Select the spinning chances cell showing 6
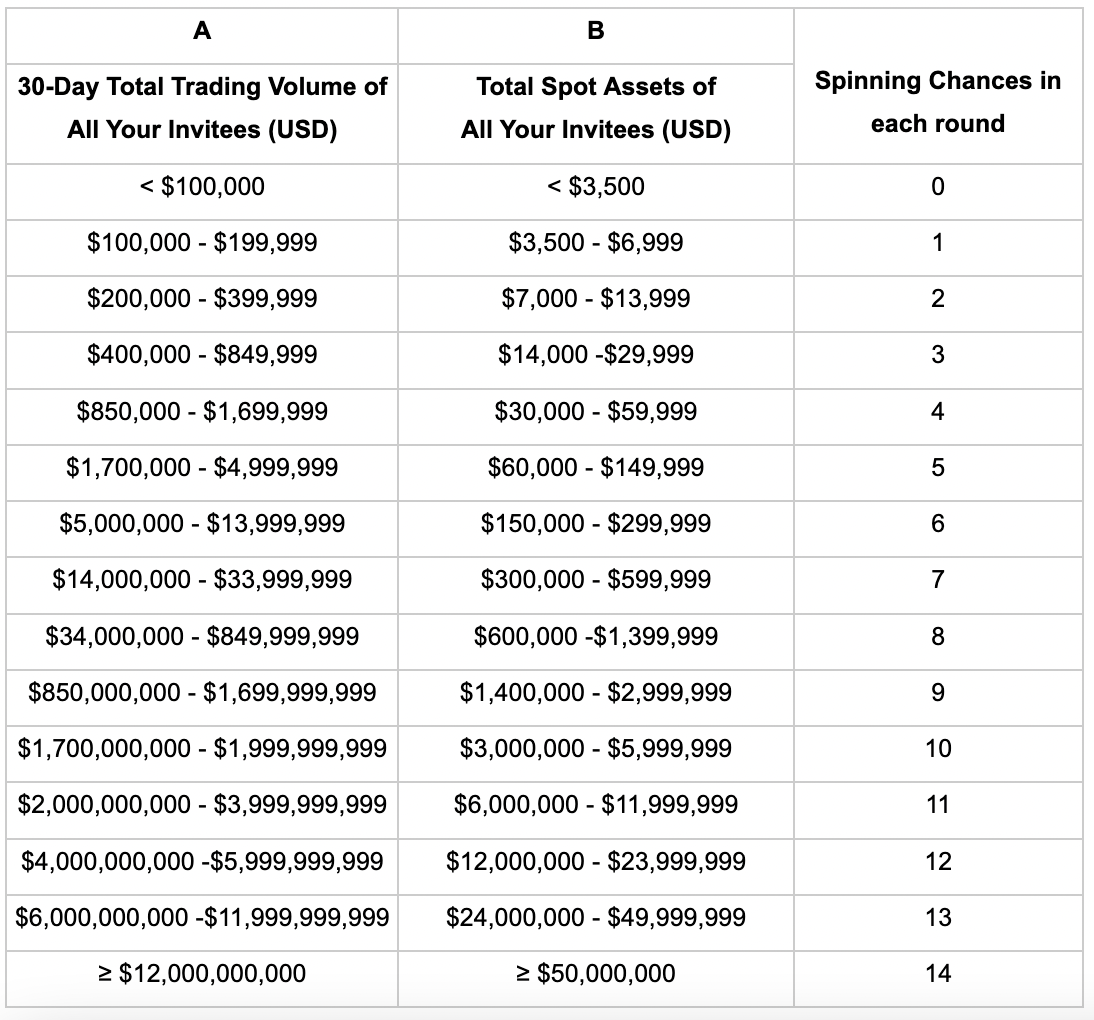This screenshot has height=1020, width=1094. click(937, 523)
